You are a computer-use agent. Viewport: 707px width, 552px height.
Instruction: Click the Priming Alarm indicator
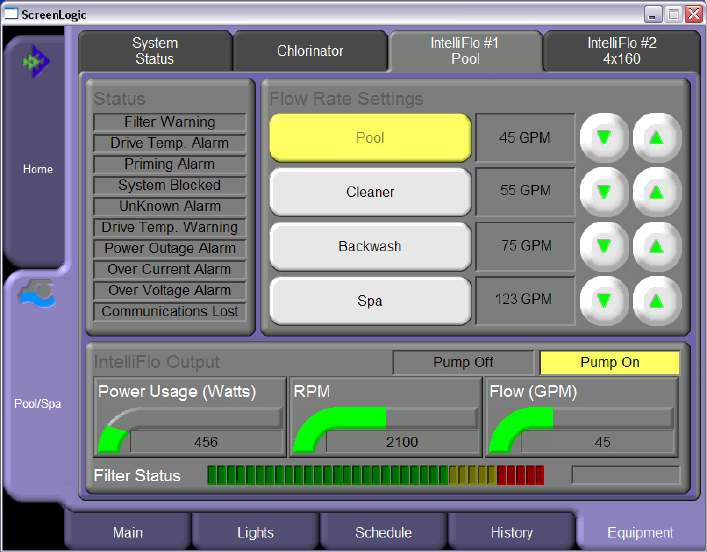(x=170, y=164)
